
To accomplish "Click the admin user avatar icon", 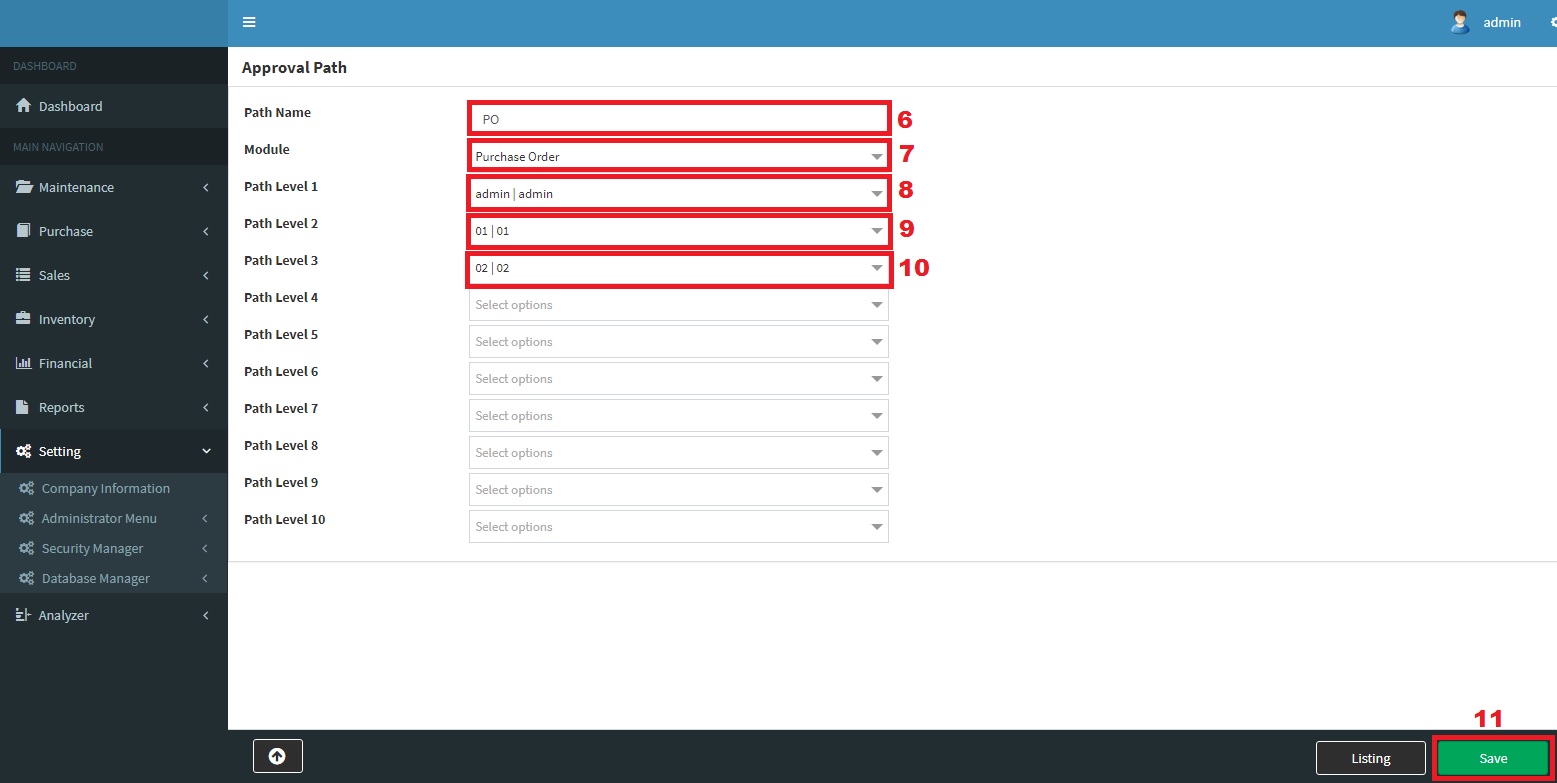I will coord(1459,22).
